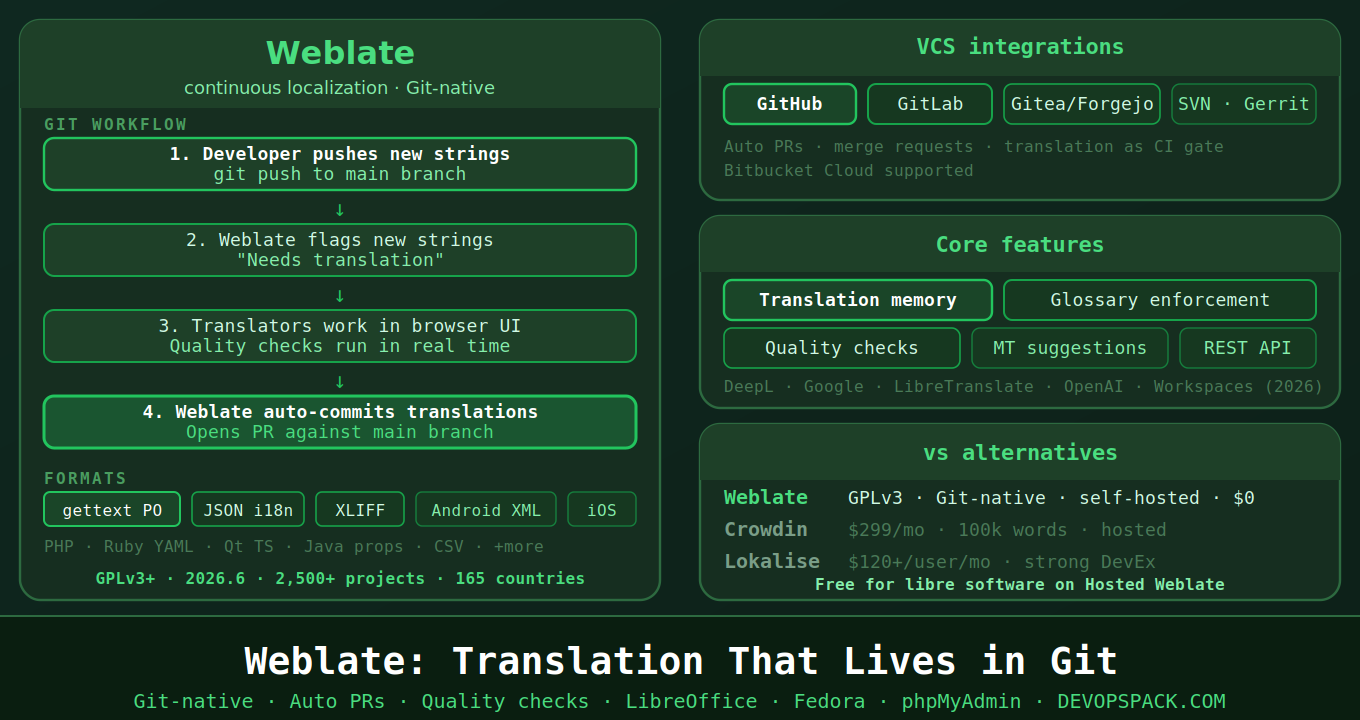Click the Crowdin comparison row
This screenshot has height=720, width=1360.
point(945,530)
